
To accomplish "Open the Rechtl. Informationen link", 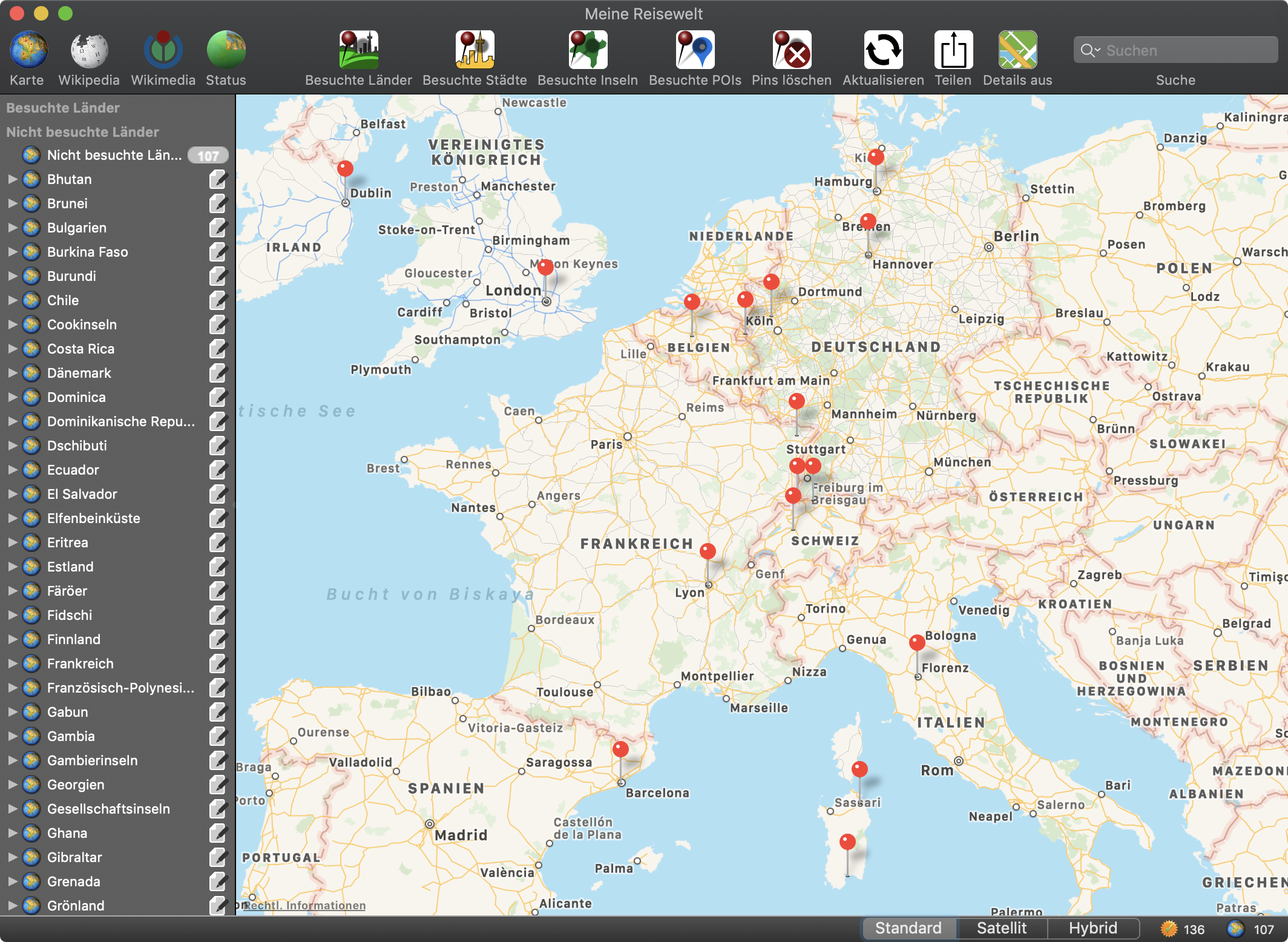I will [304, 905].
